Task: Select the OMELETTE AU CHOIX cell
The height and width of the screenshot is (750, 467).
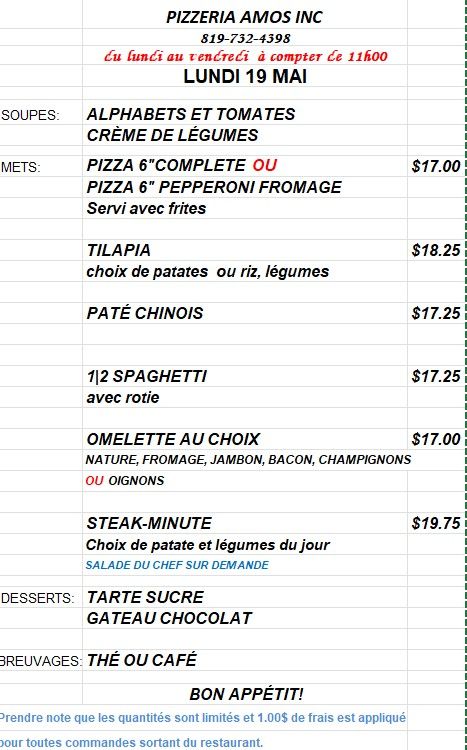Action: pyautogui.click(x=245, y=439)
